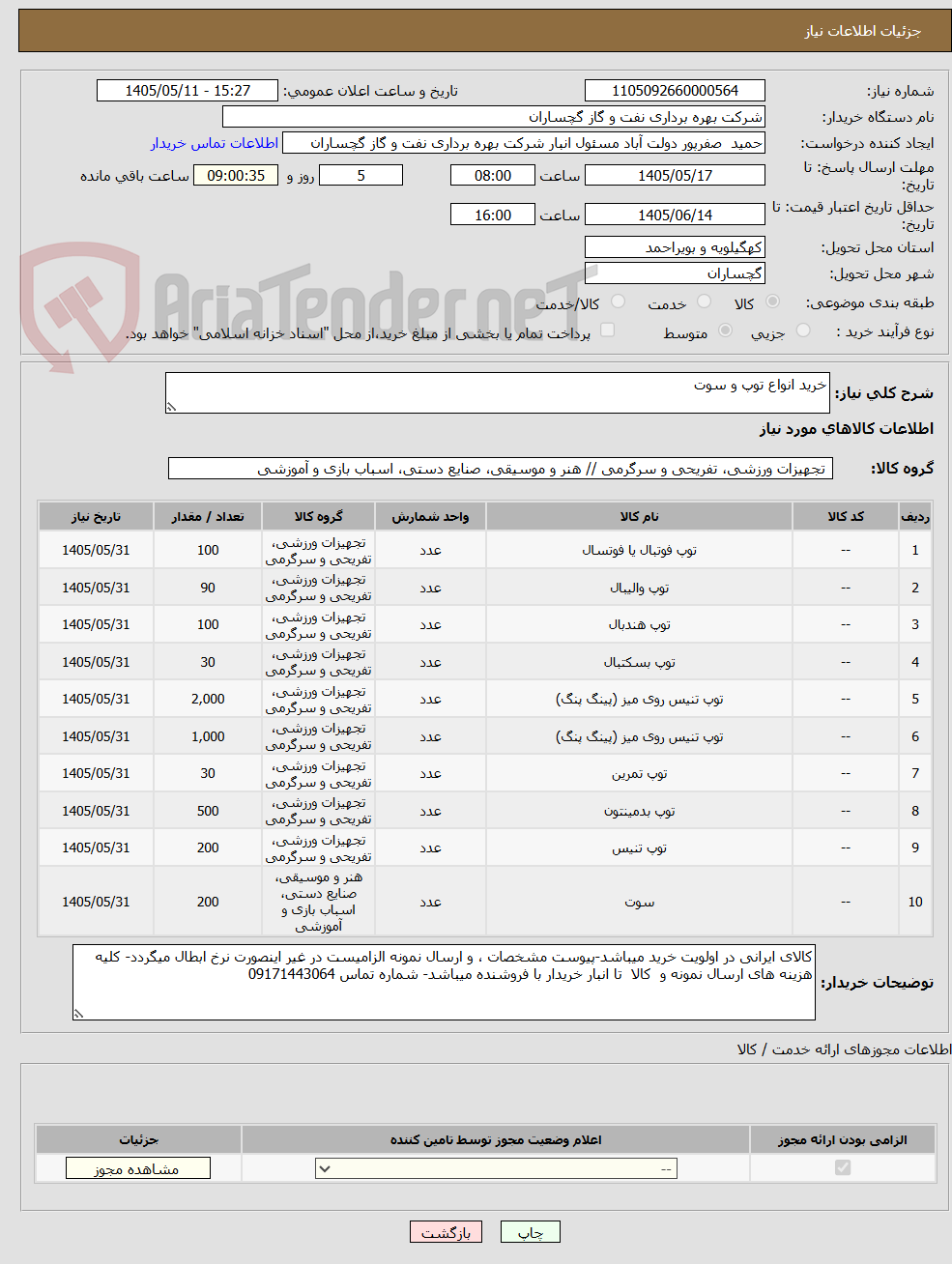Viewport: 952px width, 1264px height.
Task: Toggle the الزامی بودن ارائه مجوز checkbox
Action: click(843, 1167)
